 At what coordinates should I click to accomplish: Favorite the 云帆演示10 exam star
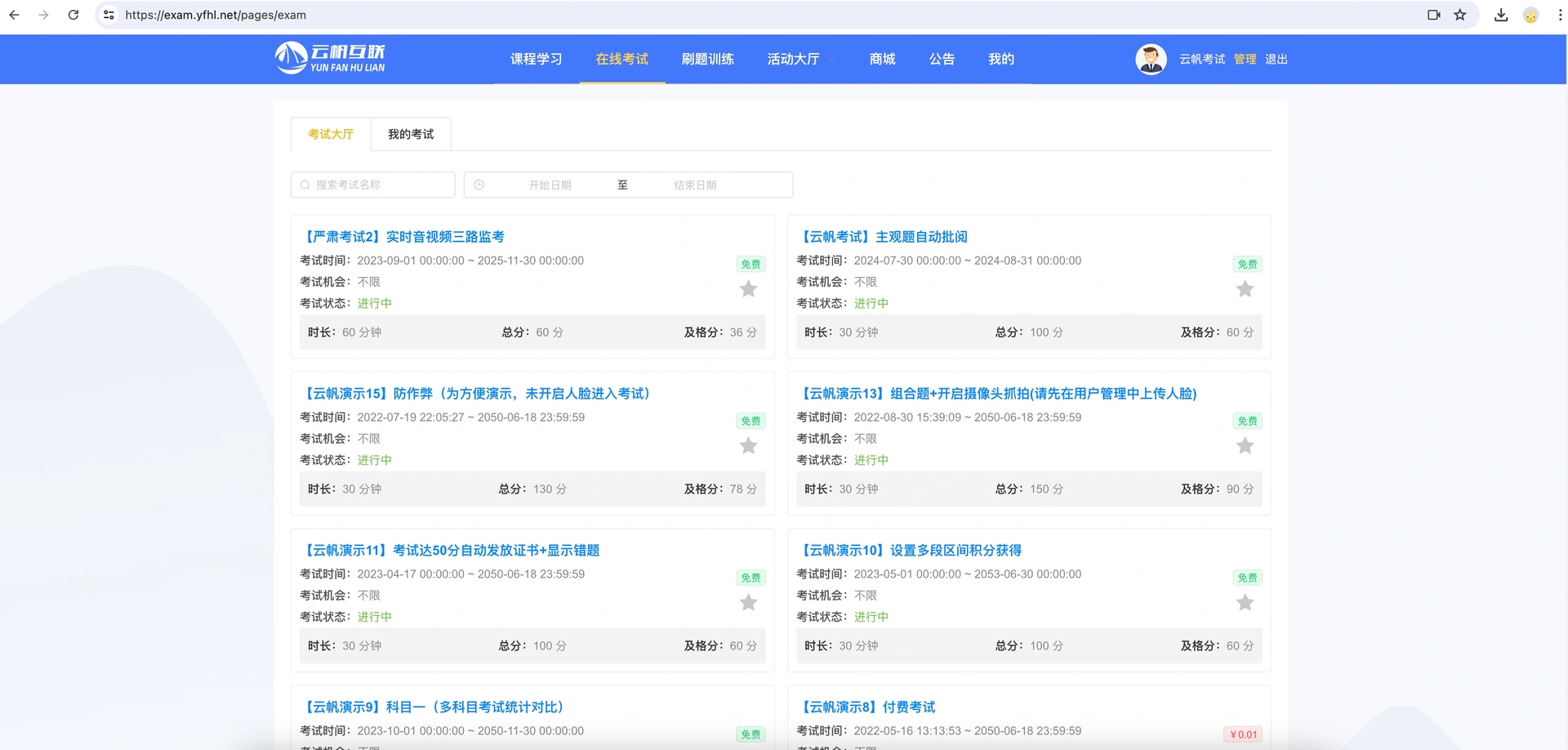tap(1245, 602)
